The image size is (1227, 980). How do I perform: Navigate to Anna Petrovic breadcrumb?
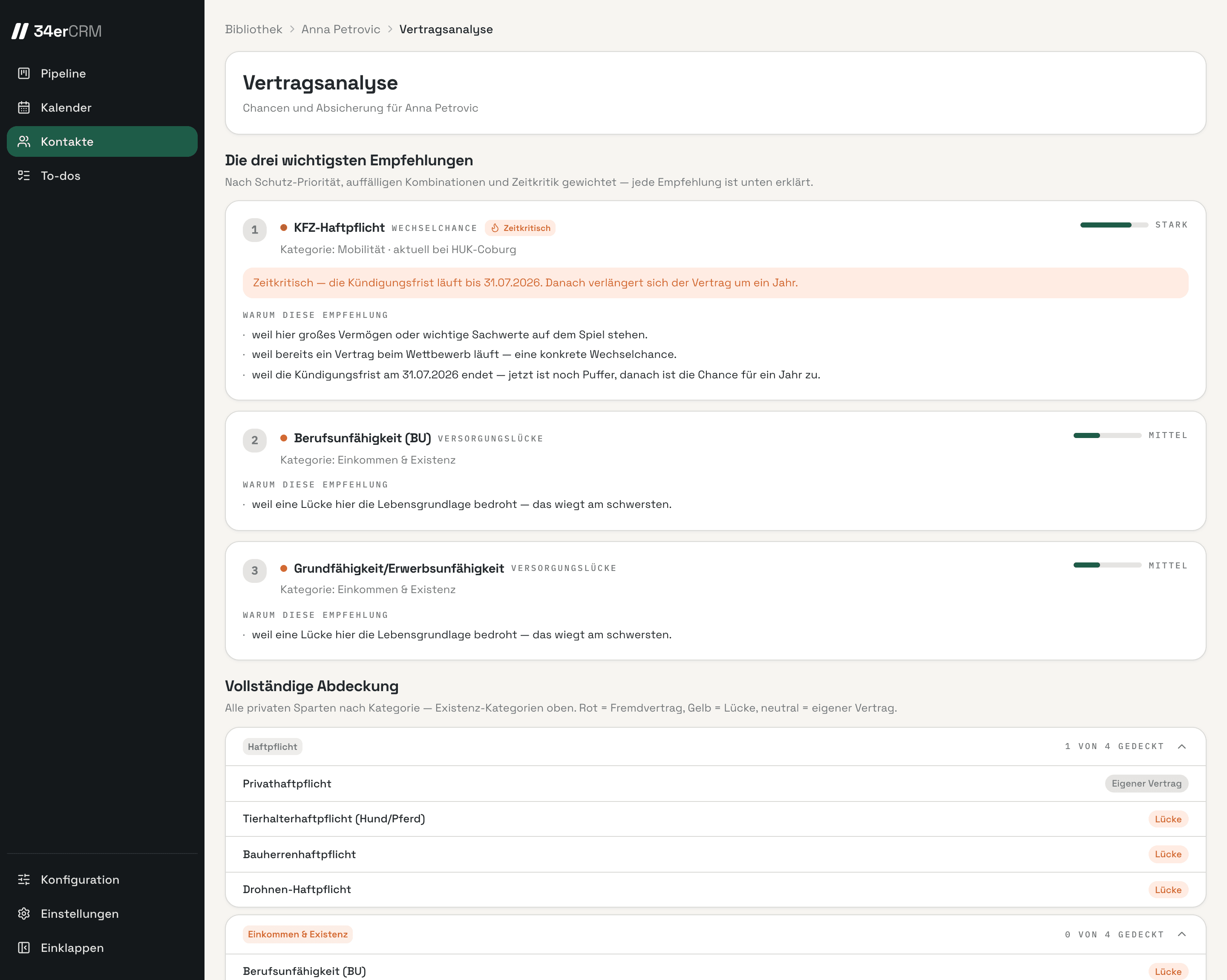coord(341,29)
